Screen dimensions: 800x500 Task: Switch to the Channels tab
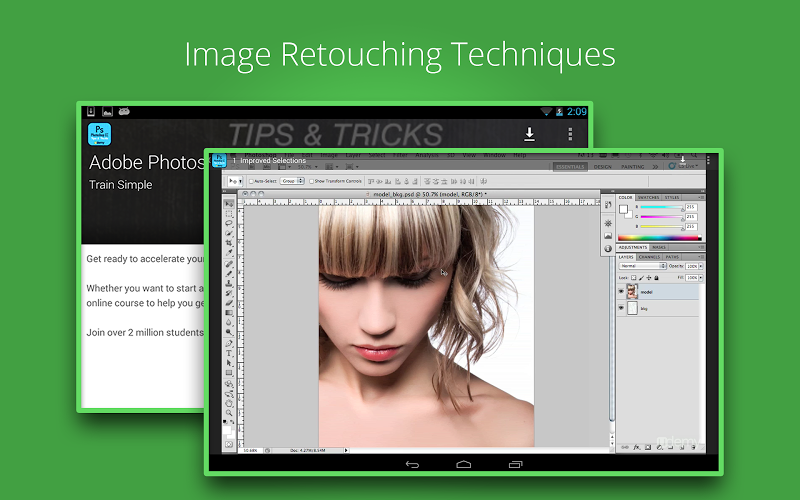point(650,257)
